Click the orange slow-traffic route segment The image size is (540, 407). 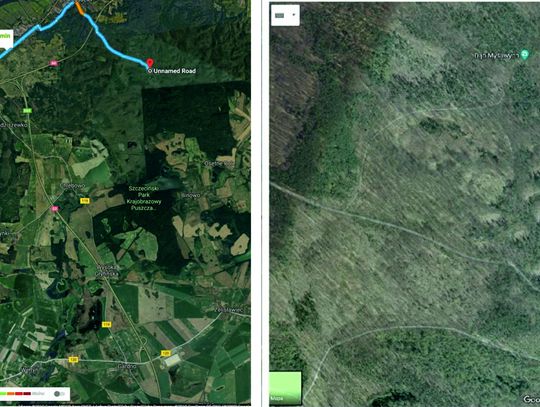click(x=80, y=9)
